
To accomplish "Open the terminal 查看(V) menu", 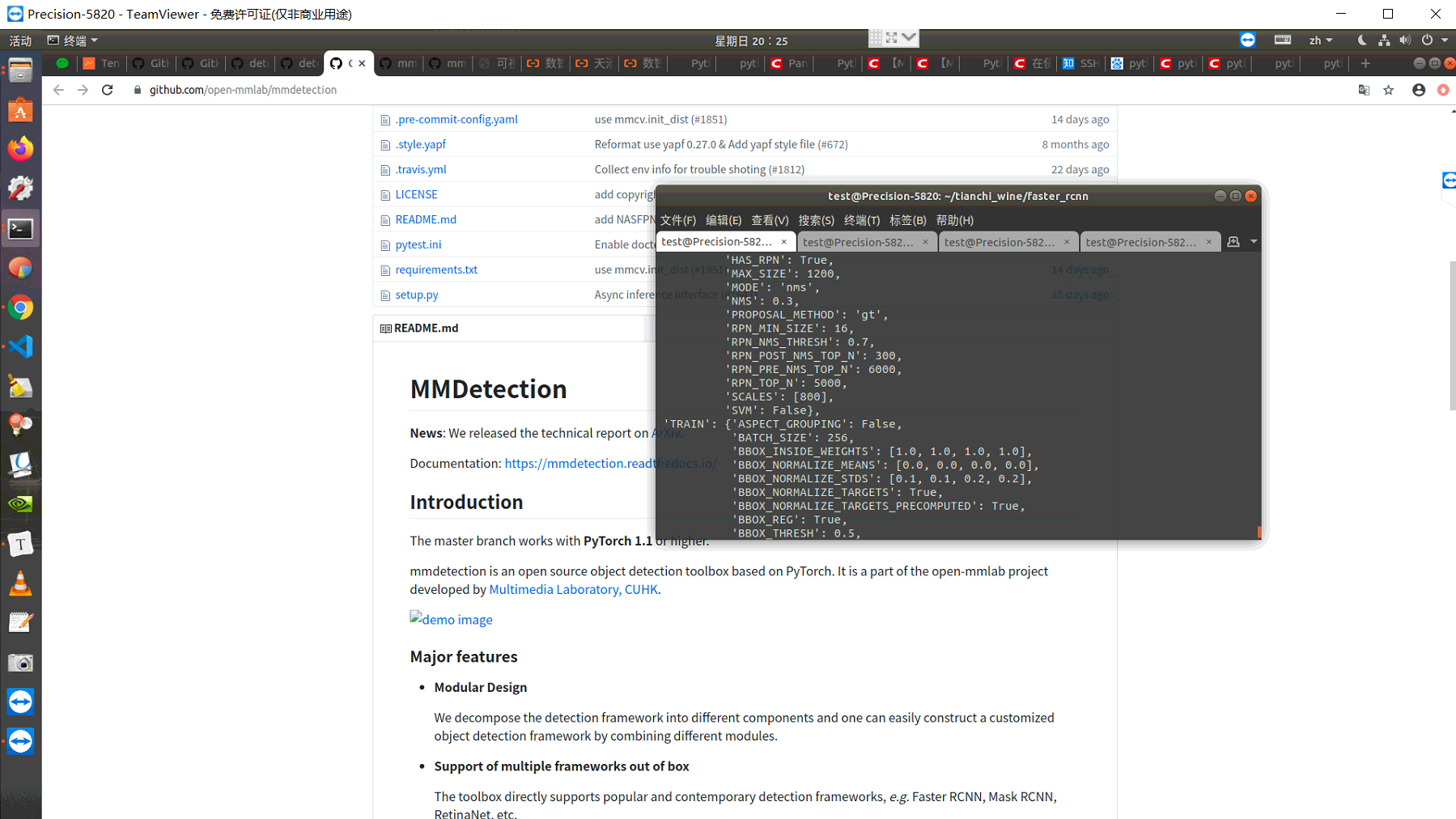I will pos(770,220).
